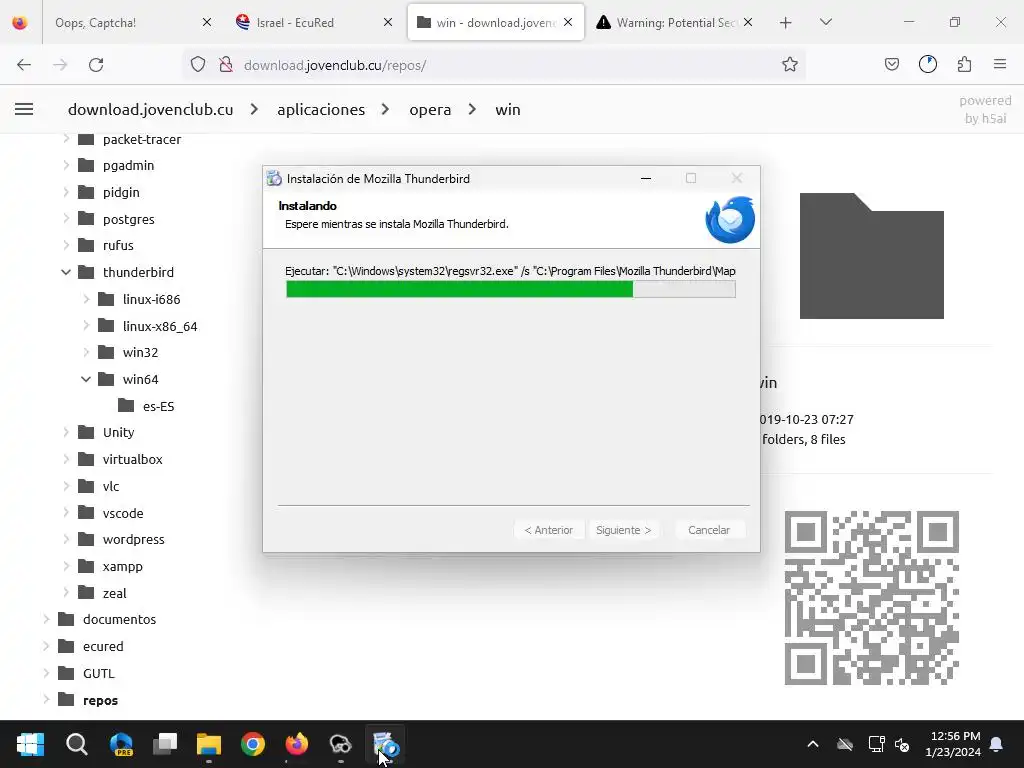
Task: Open the vlc folder
Action: coord(110,487)
